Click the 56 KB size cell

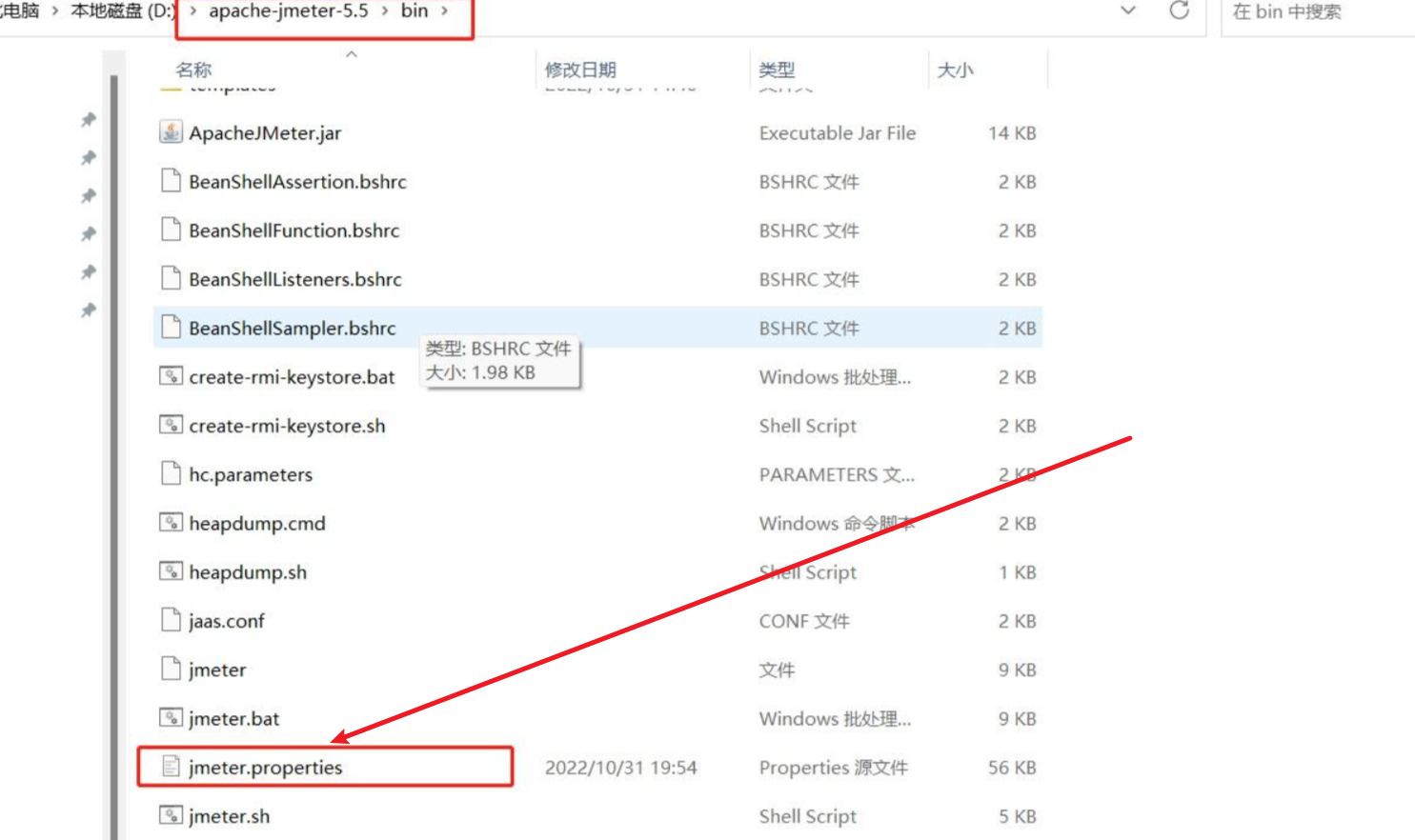pos(1012,768)
